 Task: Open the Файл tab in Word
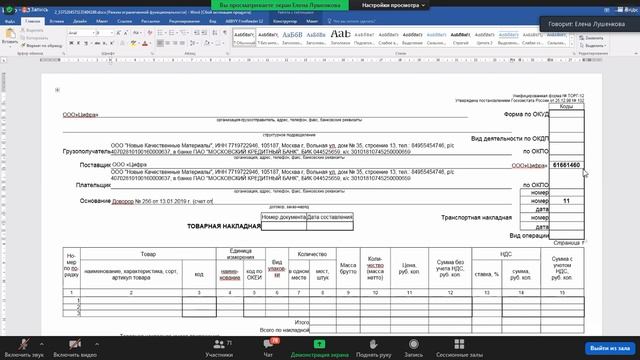point(10,21)
